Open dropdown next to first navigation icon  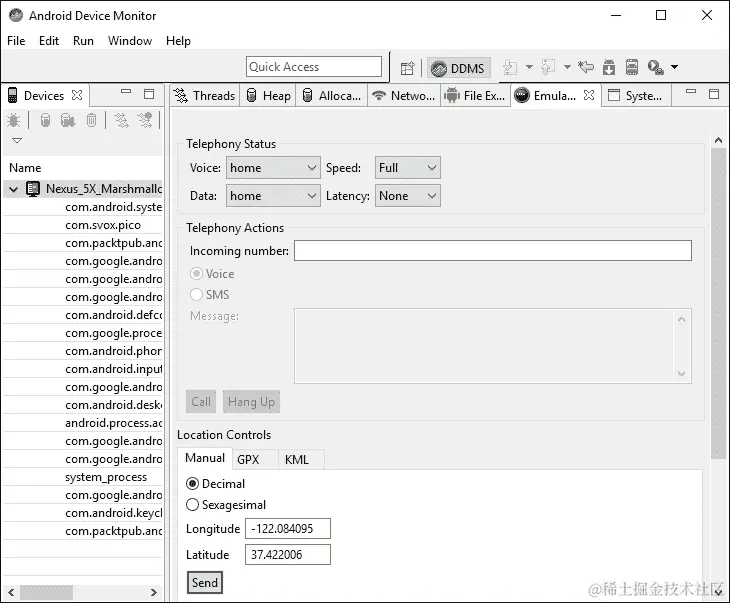[529, 68]
